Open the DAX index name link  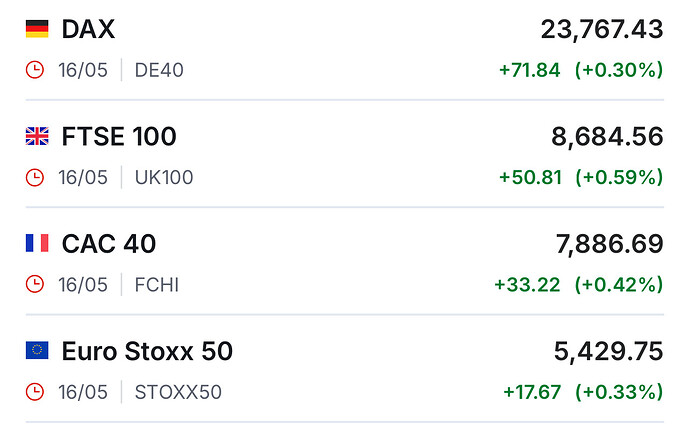pos(88,29)
